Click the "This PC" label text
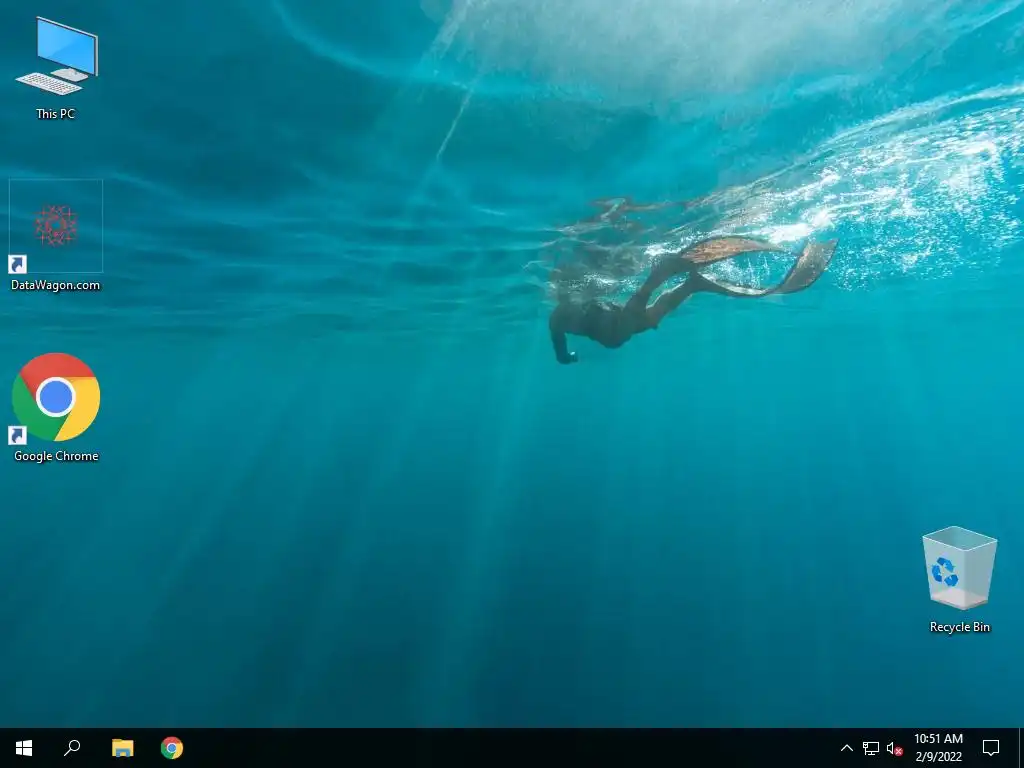This screenshot has width=1024, height=768. point(56,114)
